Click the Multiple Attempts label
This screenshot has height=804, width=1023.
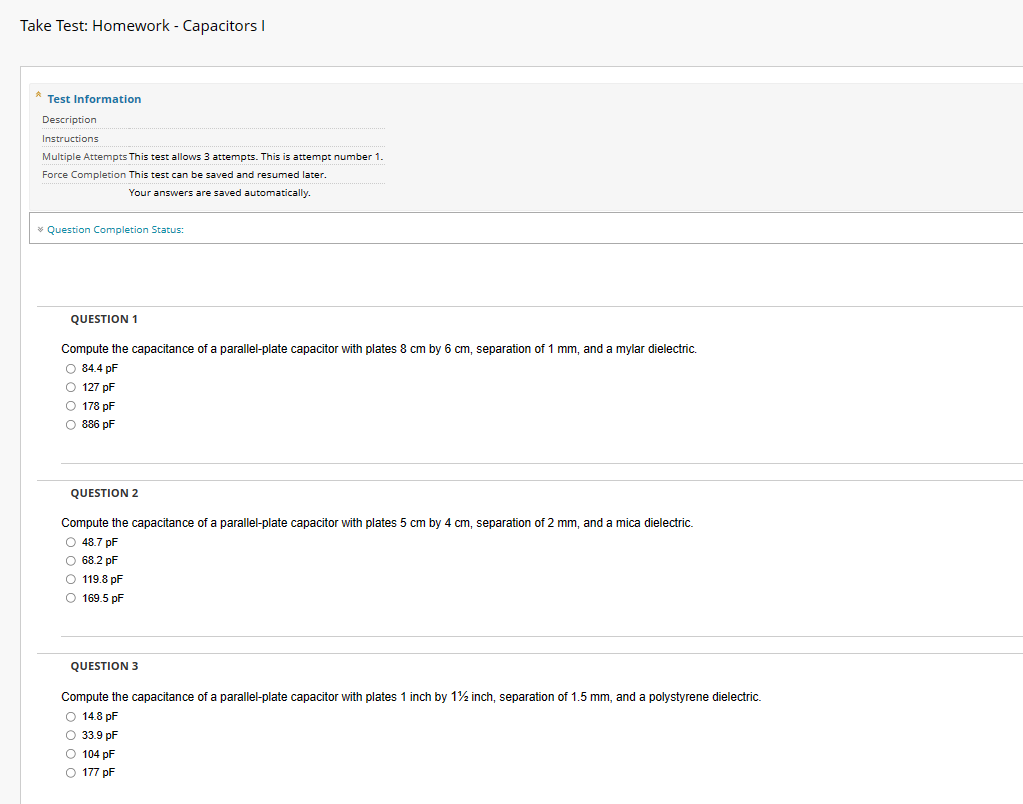coord(85,157)
